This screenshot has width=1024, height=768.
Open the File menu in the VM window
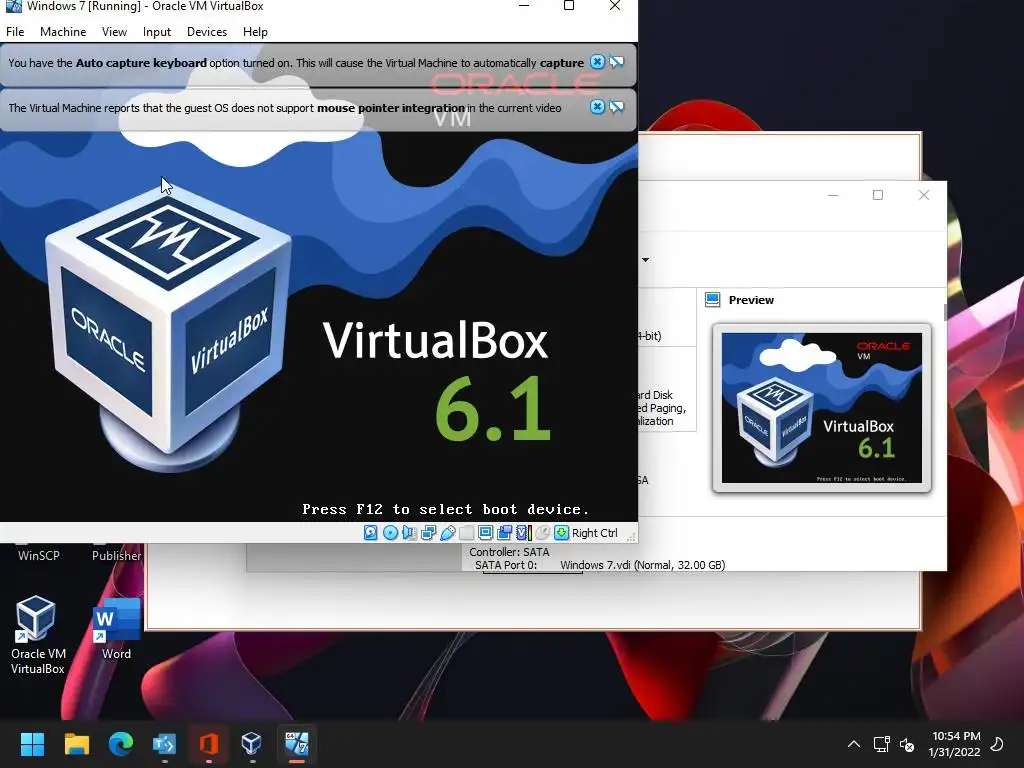[15, 31]
